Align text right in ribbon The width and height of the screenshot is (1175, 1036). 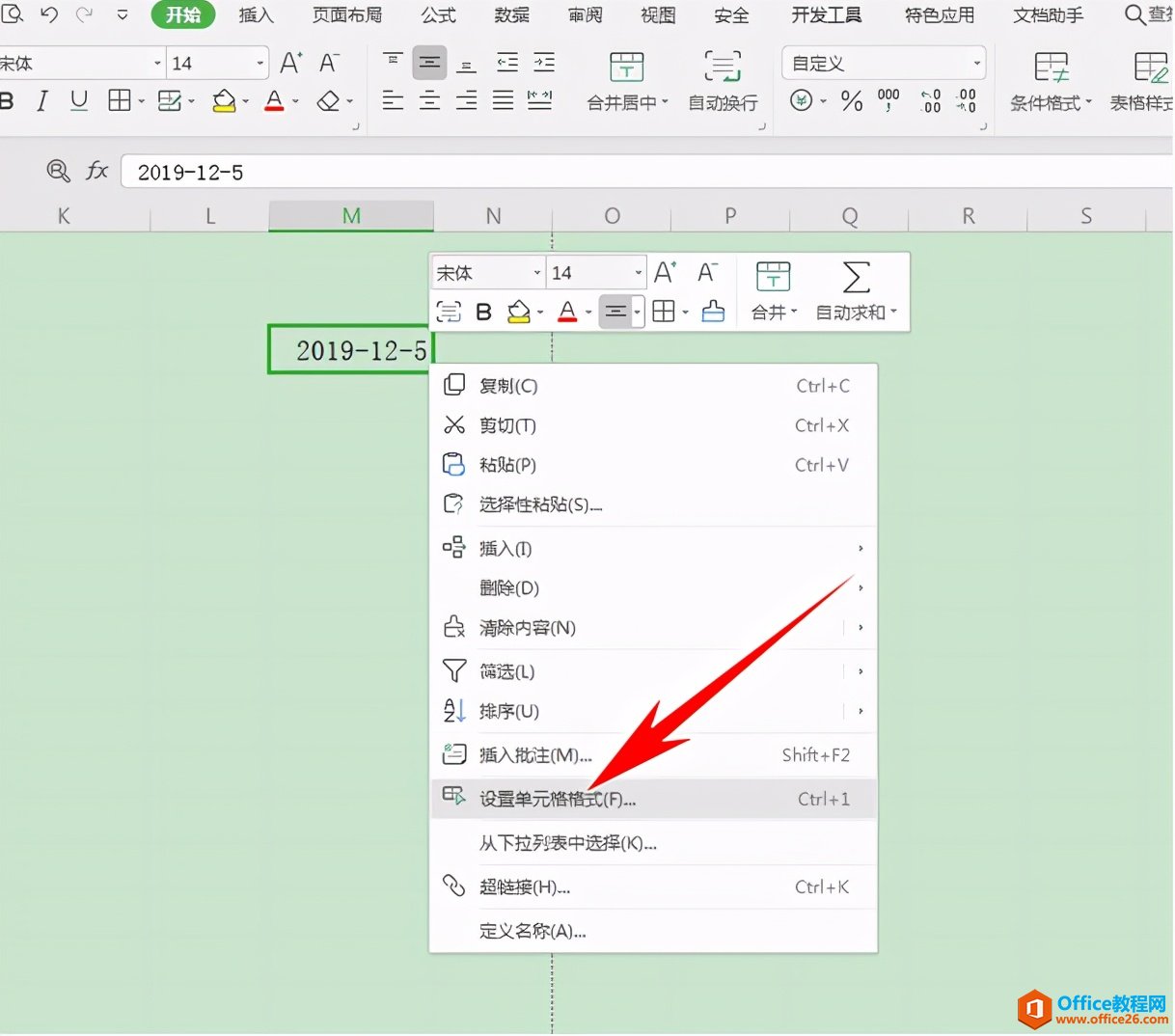(x=466, y=100)
